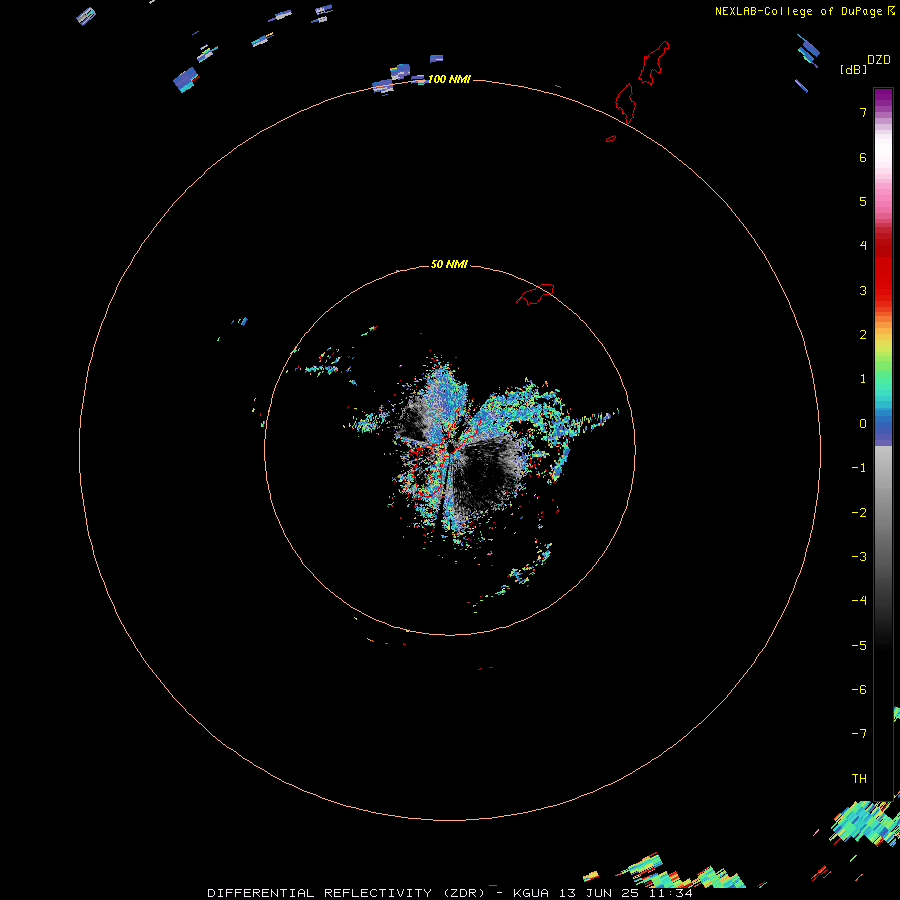Pick the purple top of the color bar

coord(883,98)
